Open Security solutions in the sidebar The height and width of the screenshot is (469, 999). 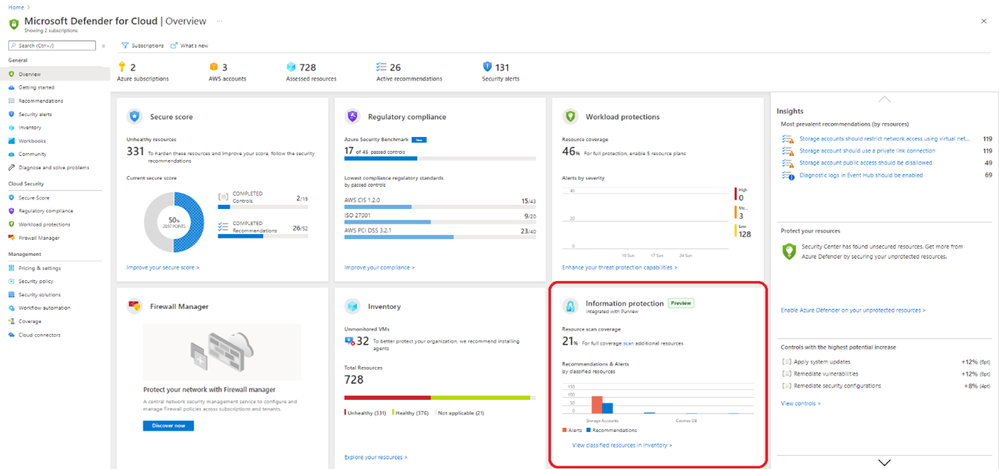[40, 294]
